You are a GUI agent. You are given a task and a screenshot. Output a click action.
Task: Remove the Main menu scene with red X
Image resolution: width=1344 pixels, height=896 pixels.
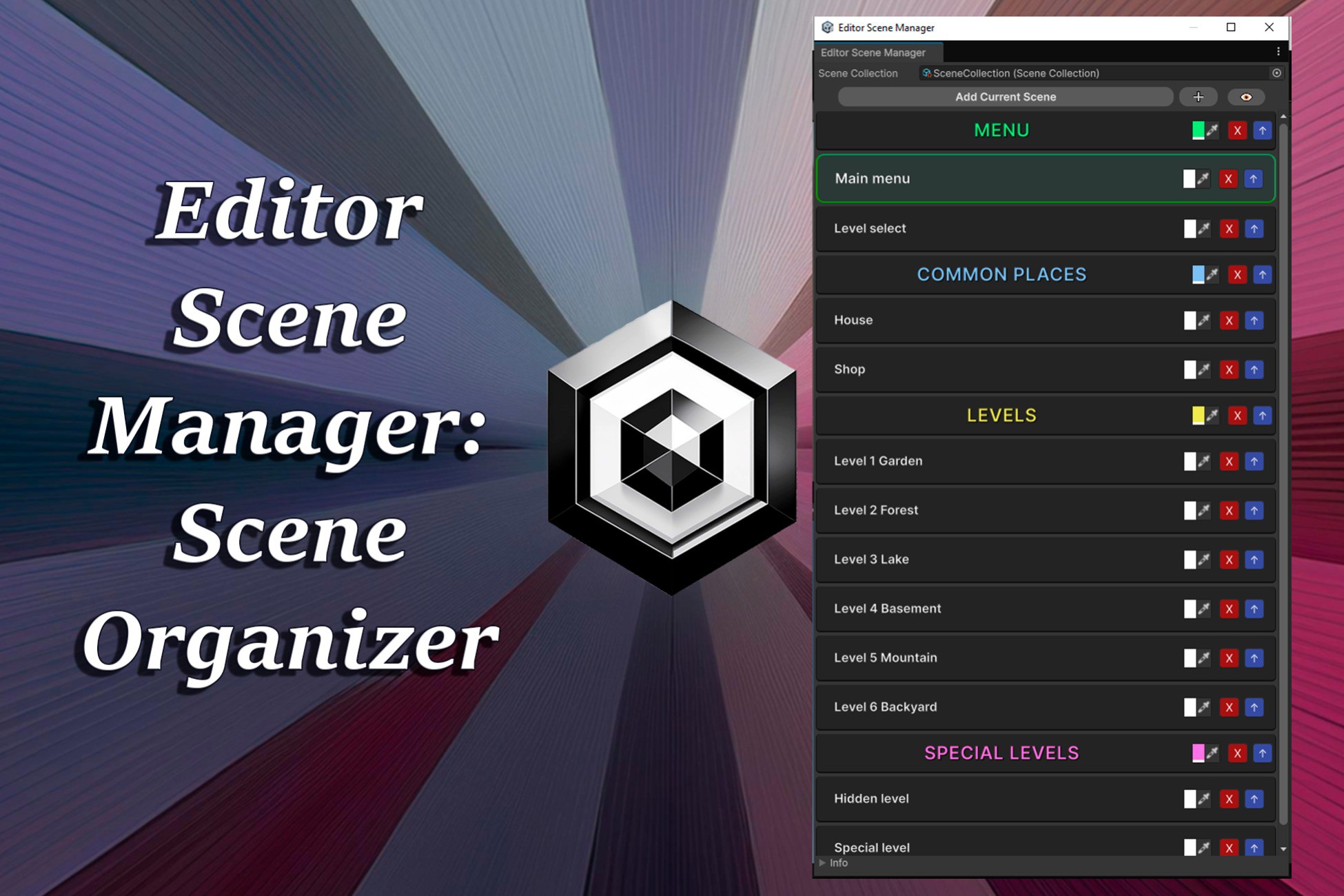[1228, 179]
